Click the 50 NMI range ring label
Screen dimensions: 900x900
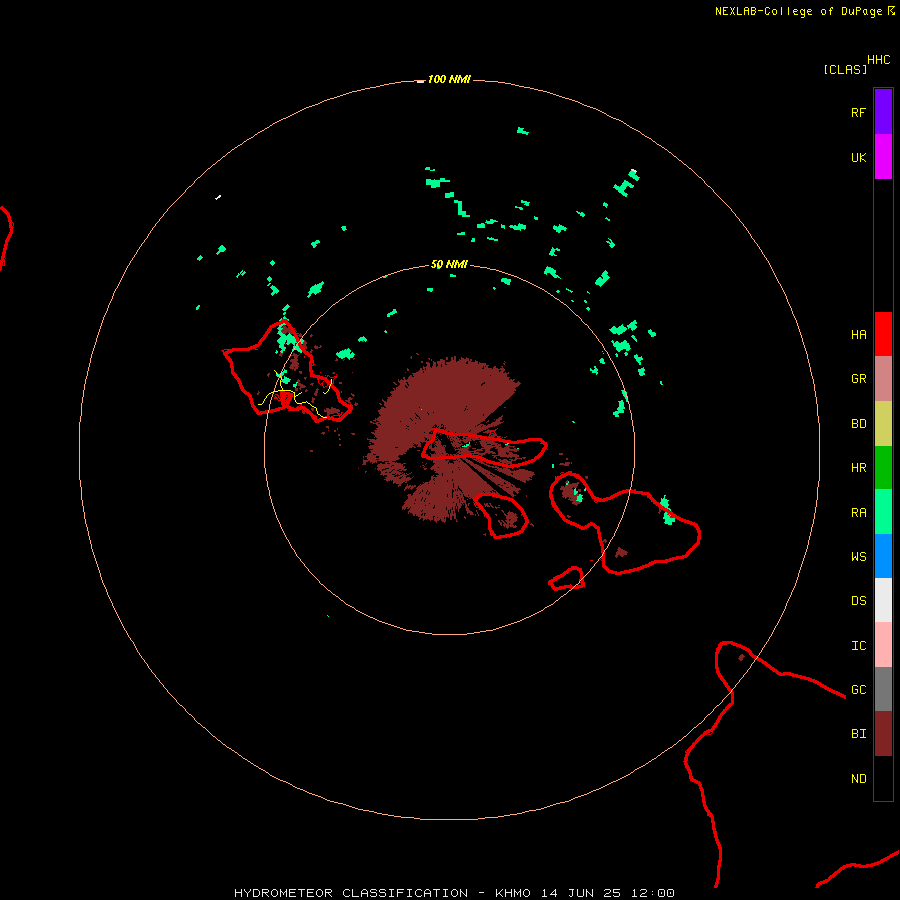point(449,265)
